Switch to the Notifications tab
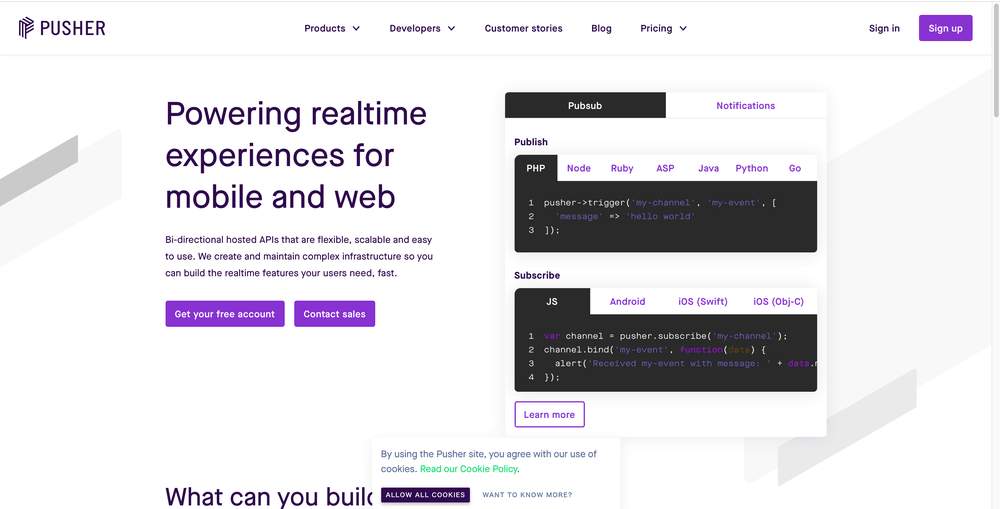Viewport: 1000px width, 509px height. pyautogui.click(x=746, y=105)
